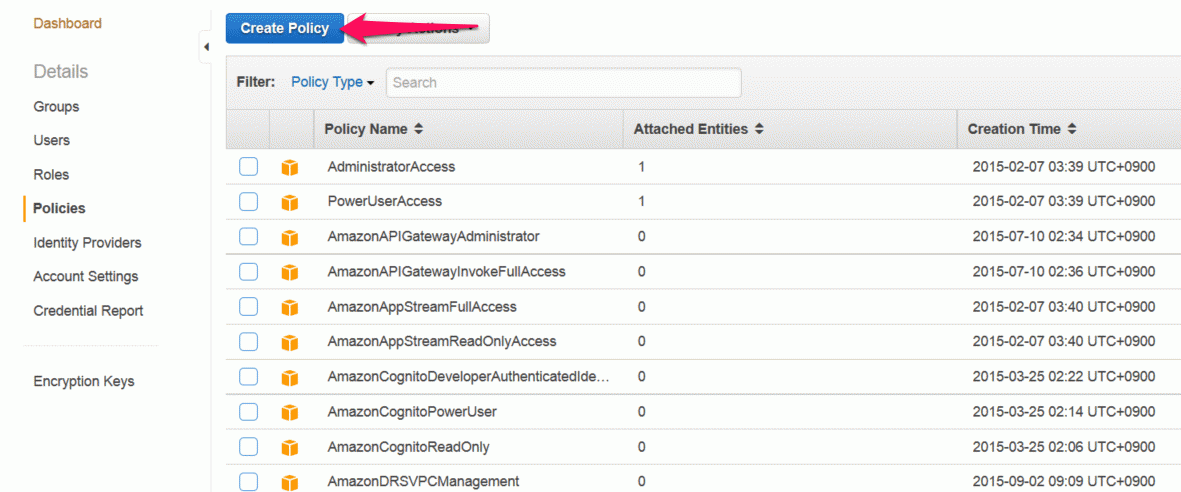The height and width of the screenshot is (492, 1181).
Task: Check the AmazonCognitoPowerUser checkbox
Action: coord(249,411)
